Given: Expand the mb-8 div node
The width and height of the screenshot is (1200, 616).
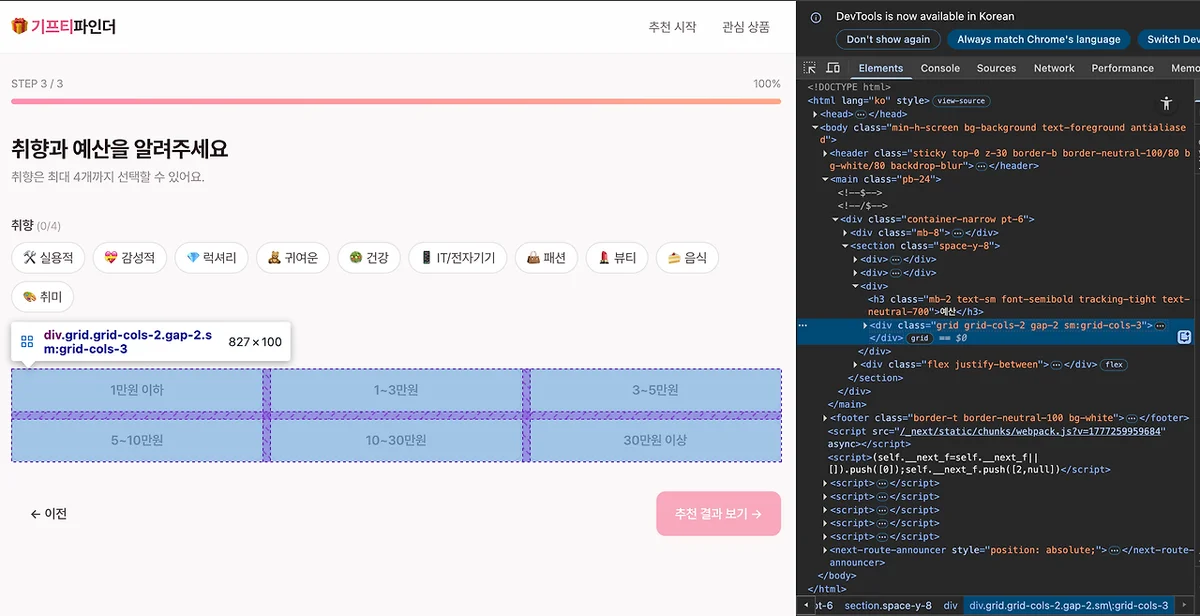Looking at the screenshot, I should coord(846,233).
